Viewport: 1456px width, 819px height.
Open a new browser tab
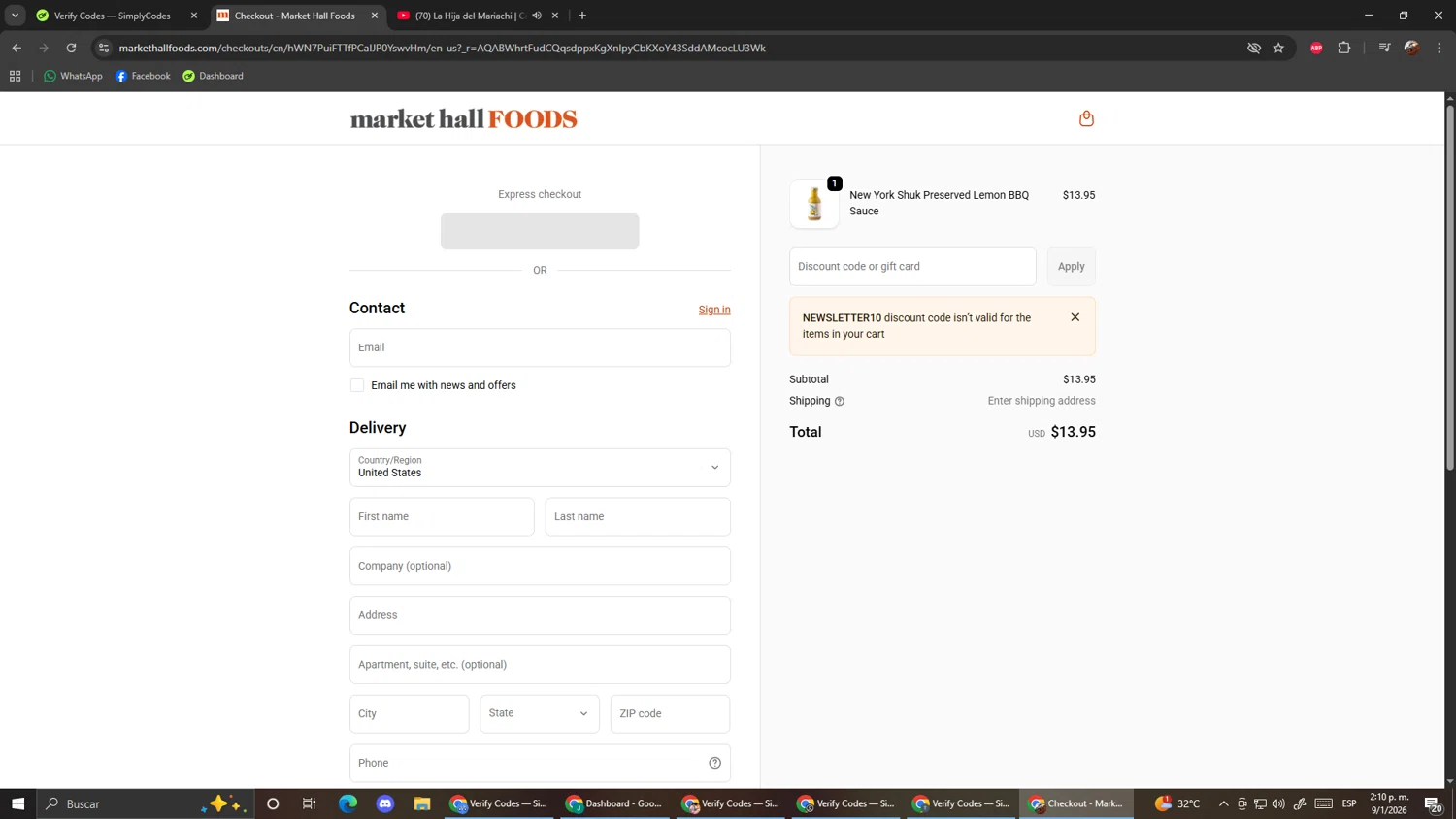click(582, 16)
